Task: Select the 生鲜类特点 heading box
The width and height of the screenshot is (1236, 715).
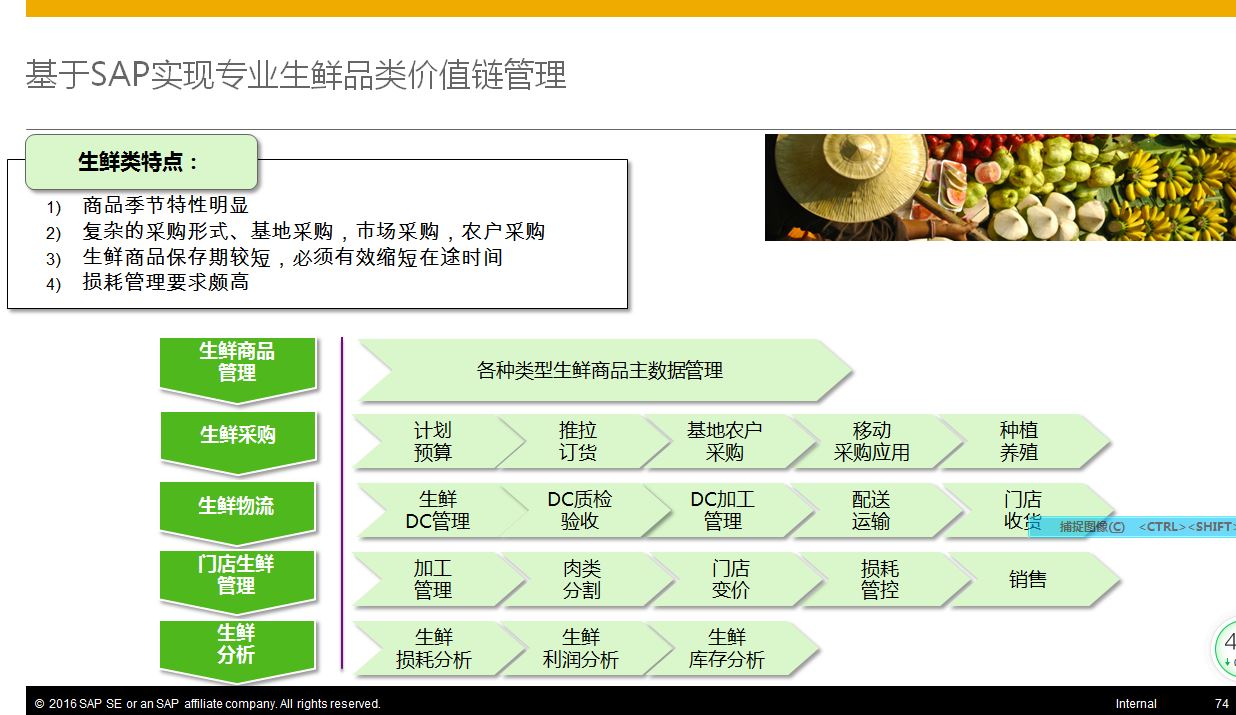Action: click(141, 162)
